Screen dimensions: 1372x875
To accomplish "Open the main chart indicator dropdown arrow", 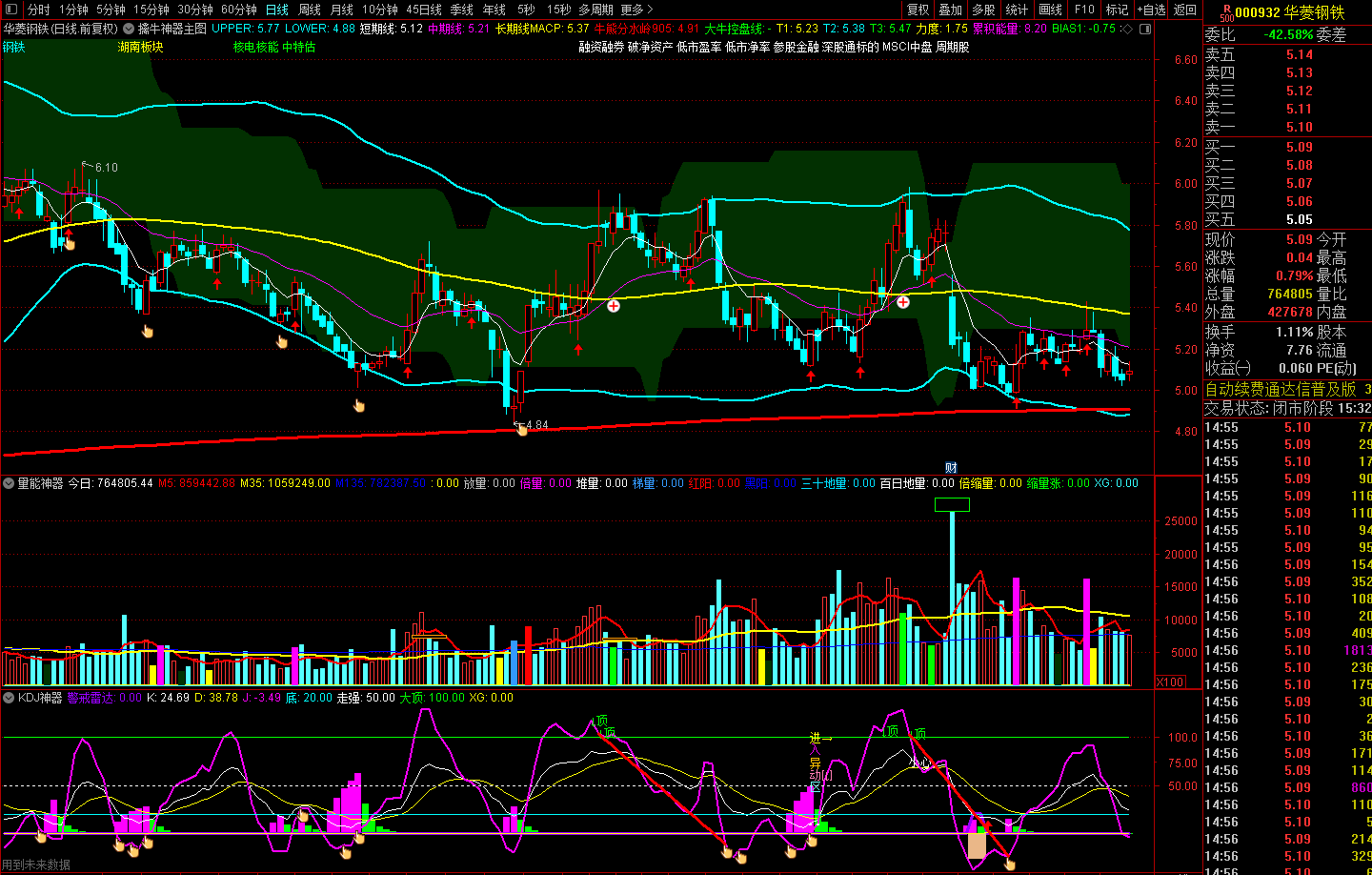I will 129,29.
